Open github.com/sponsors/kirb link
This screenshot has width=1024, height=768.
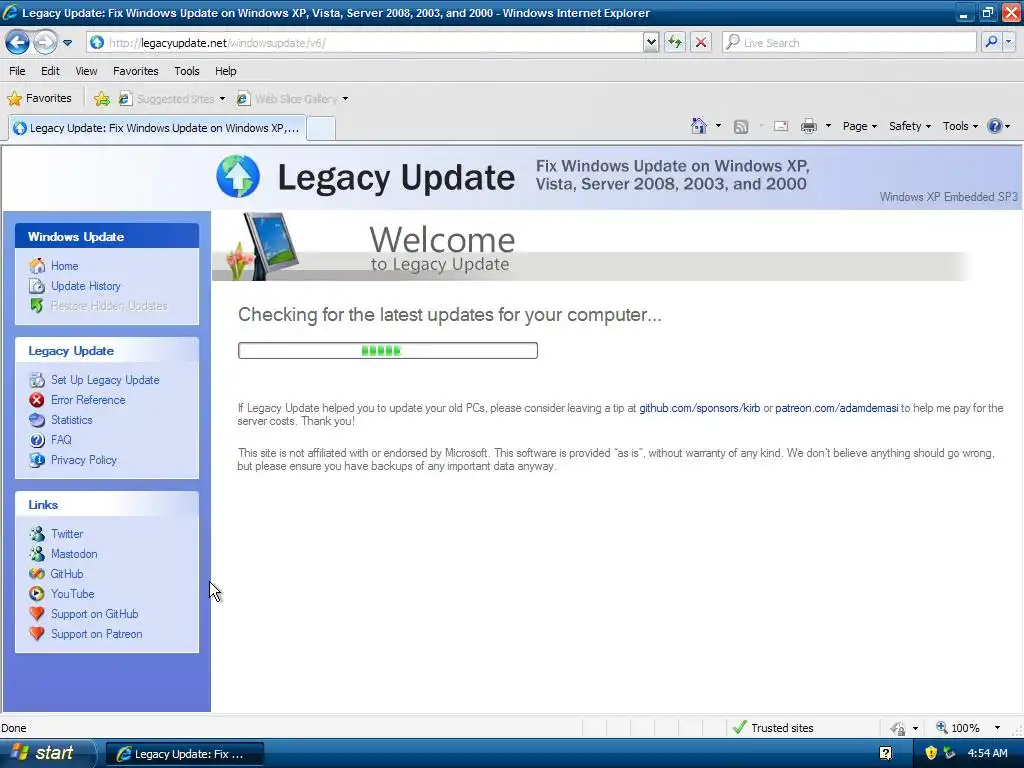click(699, 408)
